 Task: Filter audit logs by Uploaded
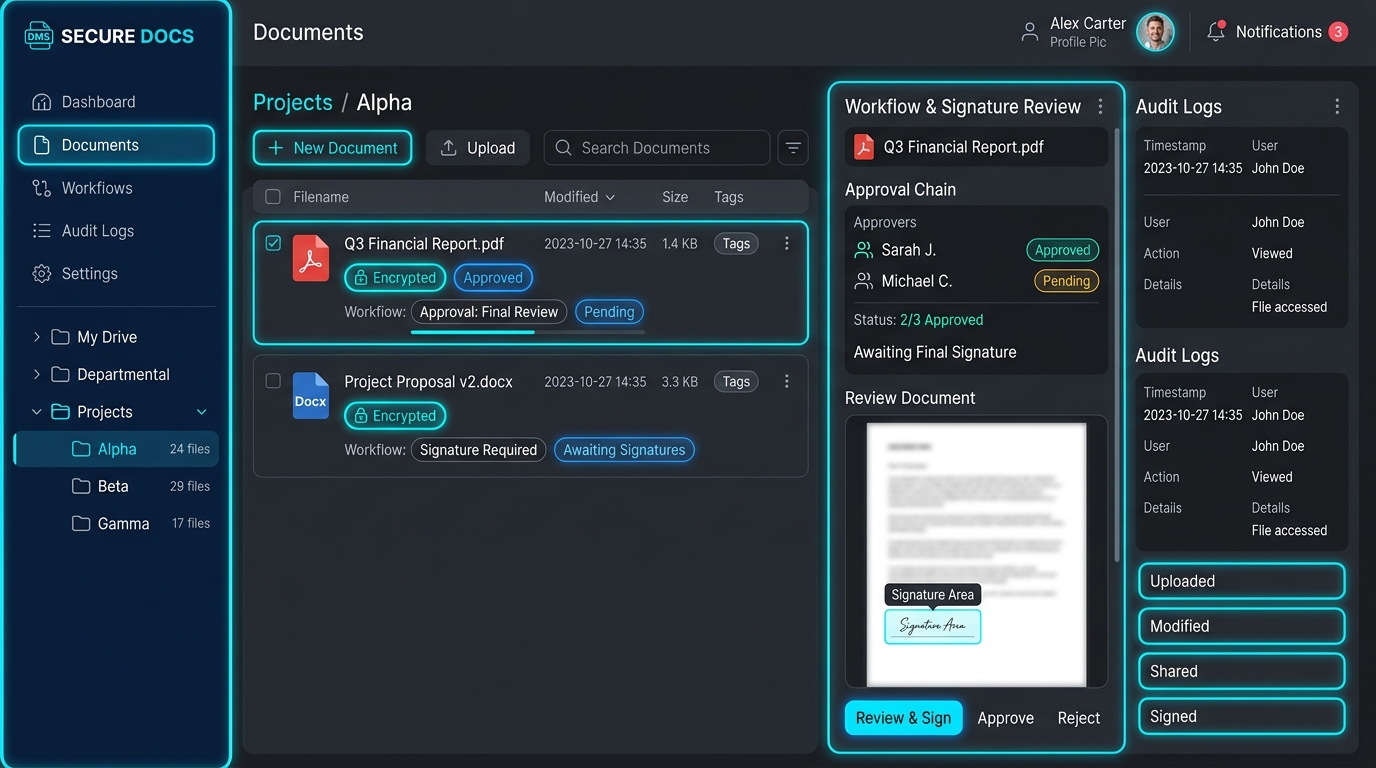click(1241, 581)
